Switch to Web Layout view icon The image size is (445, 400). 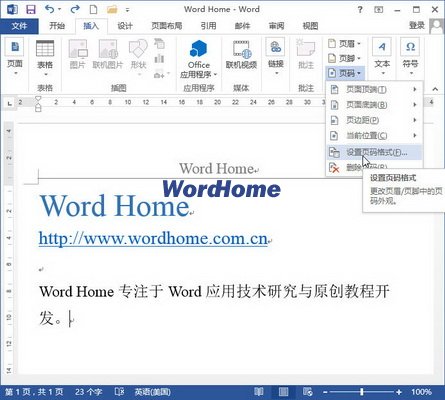tap(307, 392)
